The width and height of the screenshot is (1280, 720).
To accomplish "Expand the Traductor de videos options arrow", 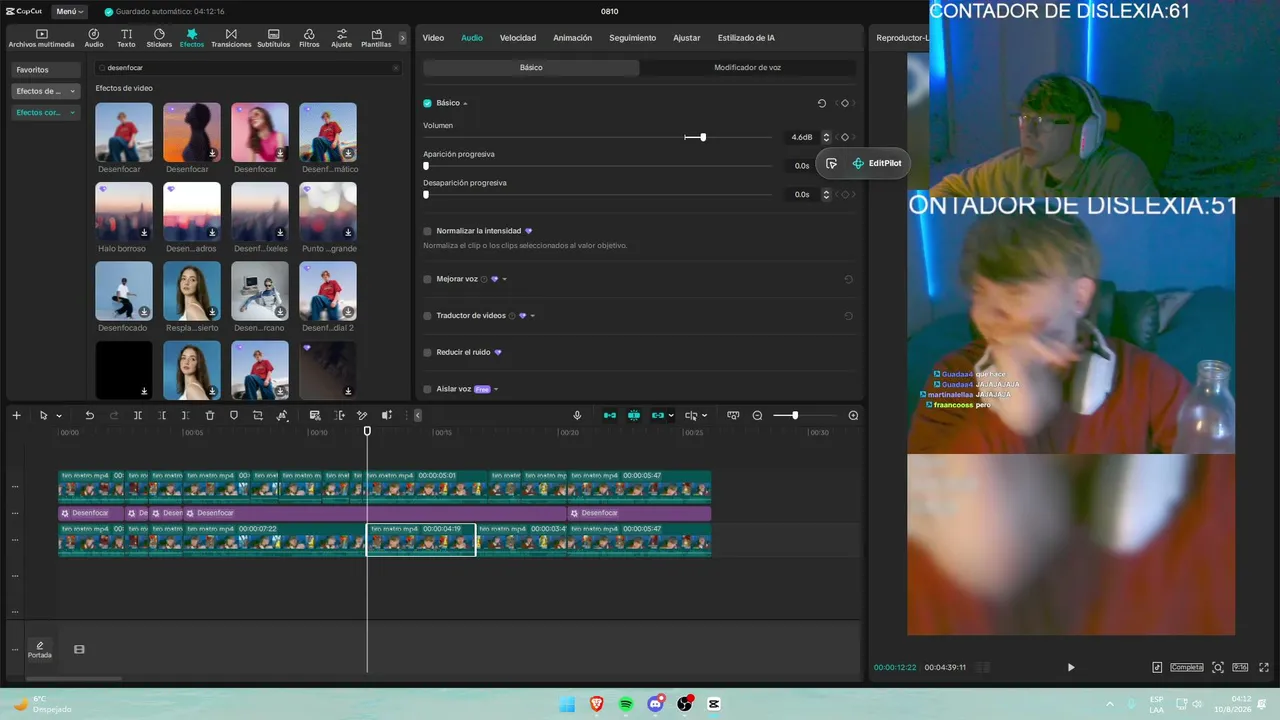I will 533,316.
